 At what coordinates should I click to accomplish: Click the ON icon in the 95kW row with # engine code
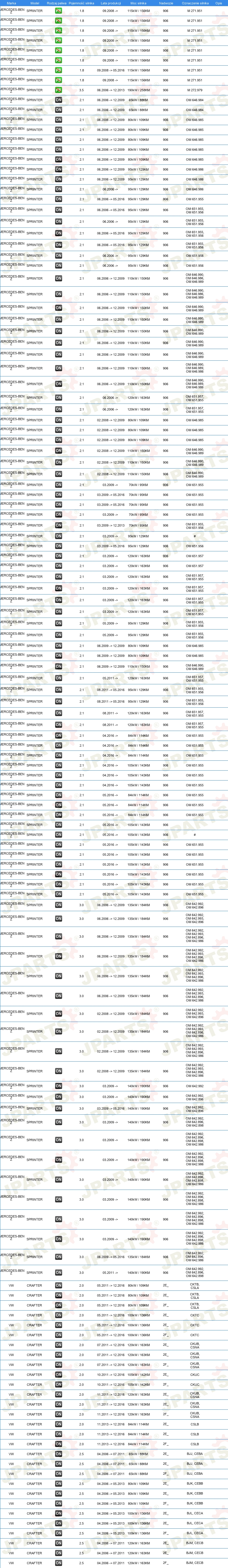[58, 536]
